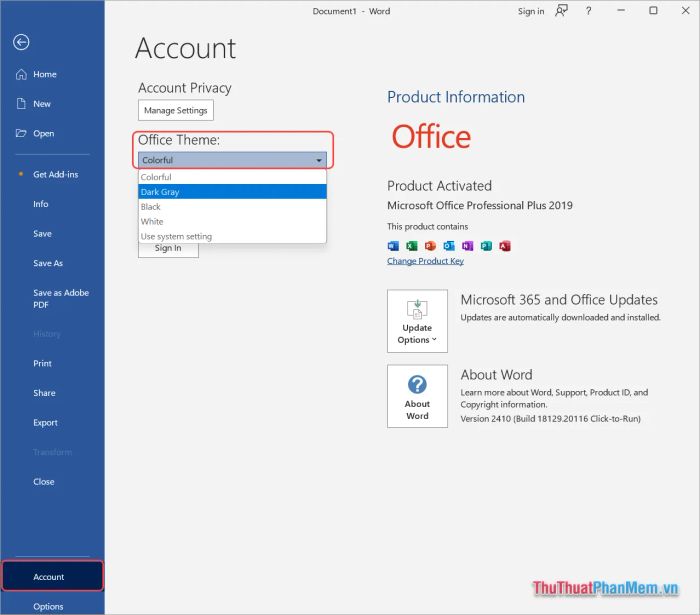700x615 pixels.
Task: Expand the Update Options button
Action: (417, 321)
